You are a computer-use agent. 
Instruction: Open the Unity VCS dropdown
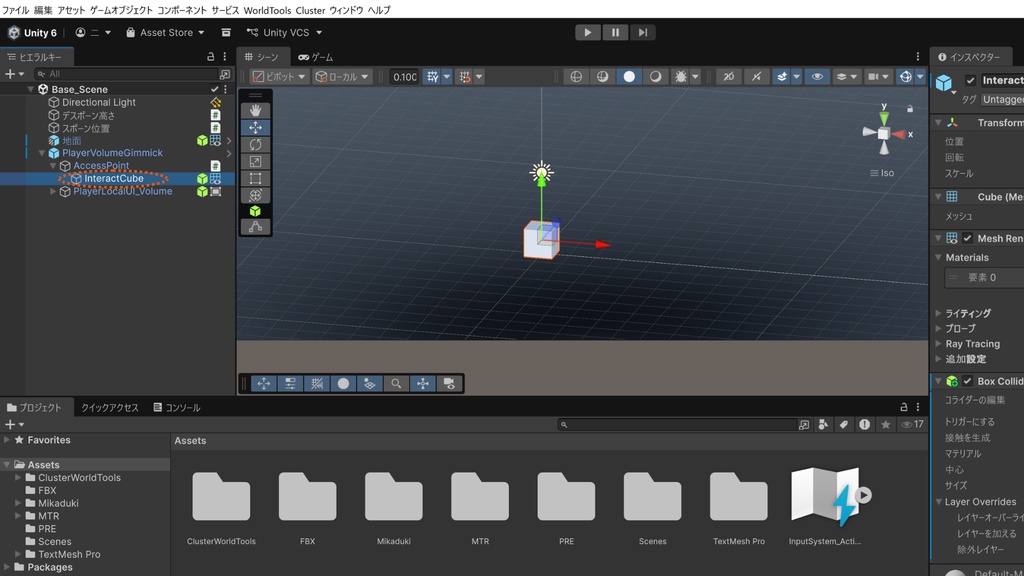pos(284,33)
